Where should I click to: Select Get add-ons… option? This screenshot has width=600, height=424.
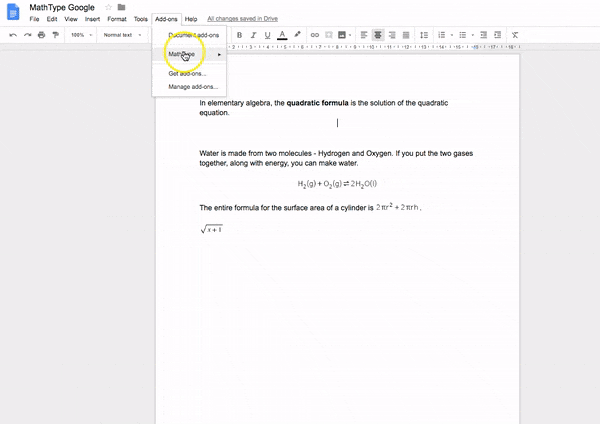coord(189,73)
